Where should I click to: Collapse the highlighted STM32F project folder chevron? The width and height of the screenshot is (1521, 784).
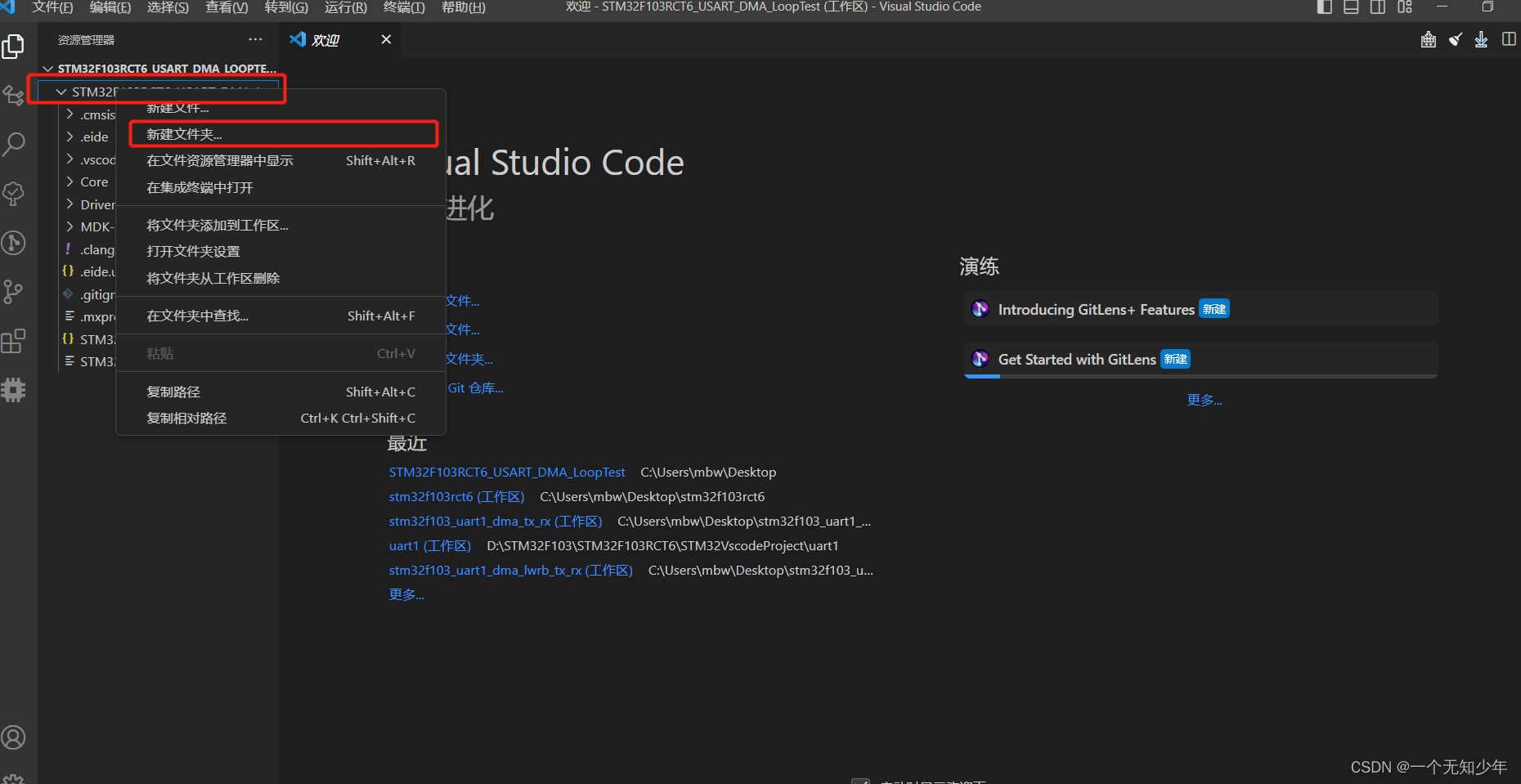click(x=61, y=92)
